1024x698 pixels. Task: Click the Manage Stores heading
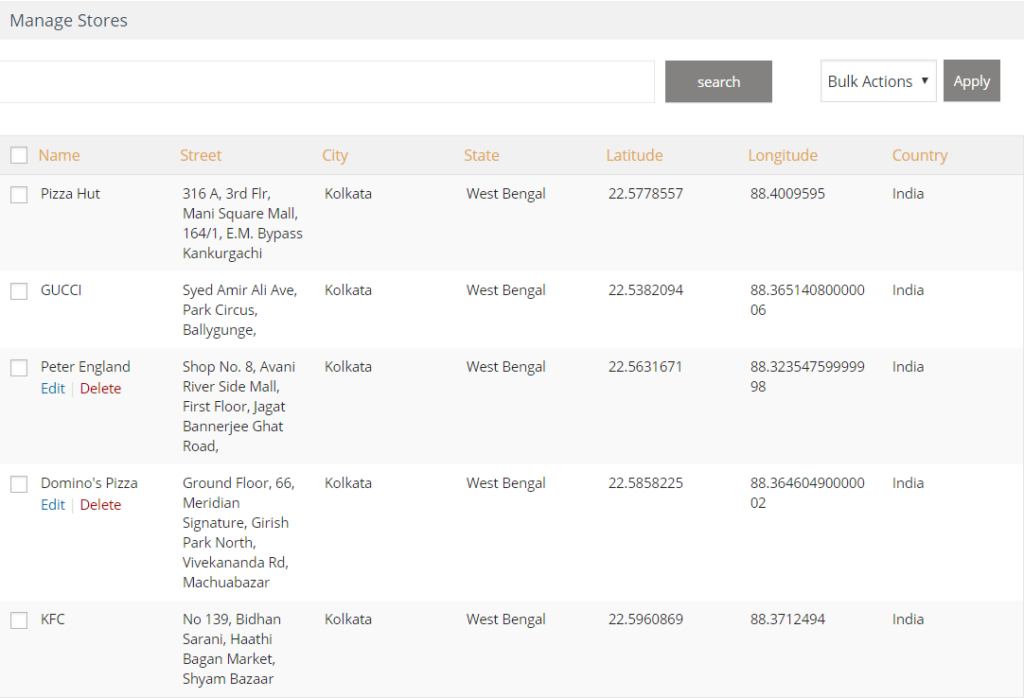(69, 21)
